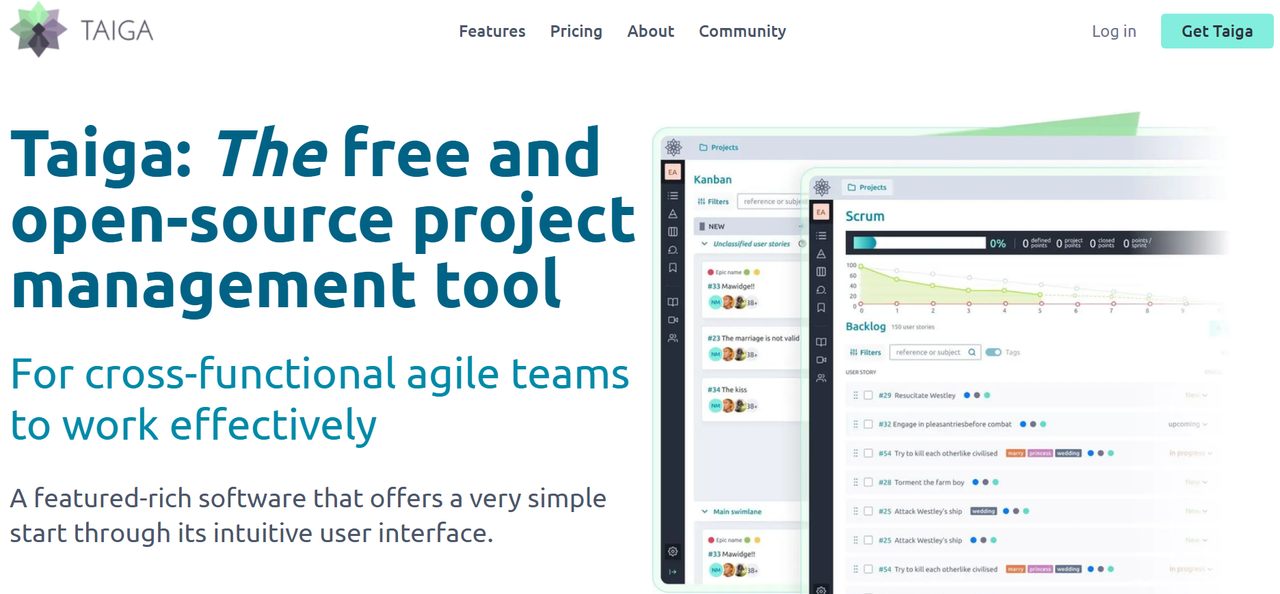Open story #32 Engage in pleasantries before combat
Viewport: 1280px width, 594px height.
tap(945, 424)
